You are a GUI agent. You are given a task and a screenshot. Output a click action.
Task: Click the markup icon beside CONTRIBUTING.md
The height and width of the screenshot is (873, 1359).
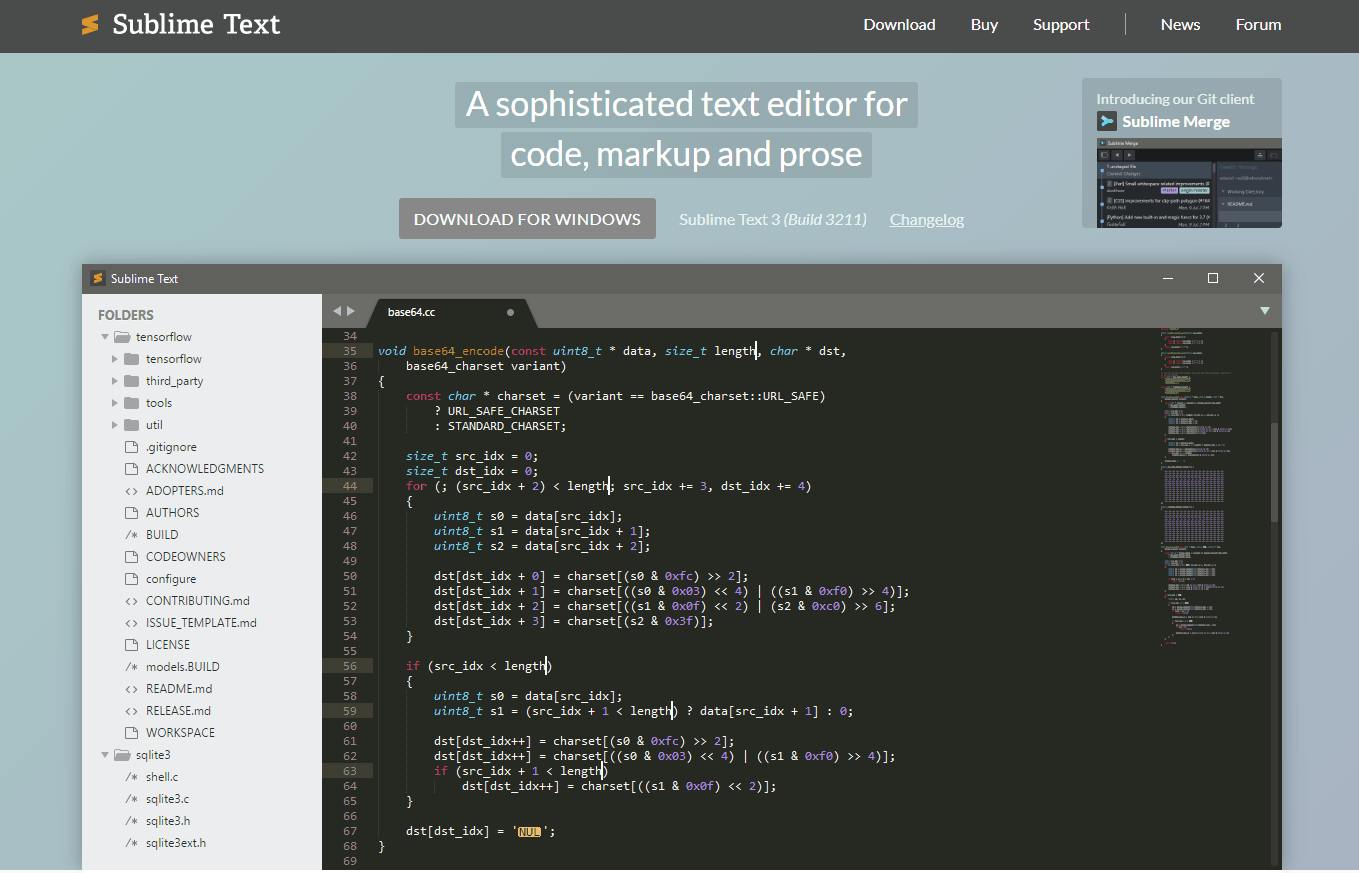[131, 601]
